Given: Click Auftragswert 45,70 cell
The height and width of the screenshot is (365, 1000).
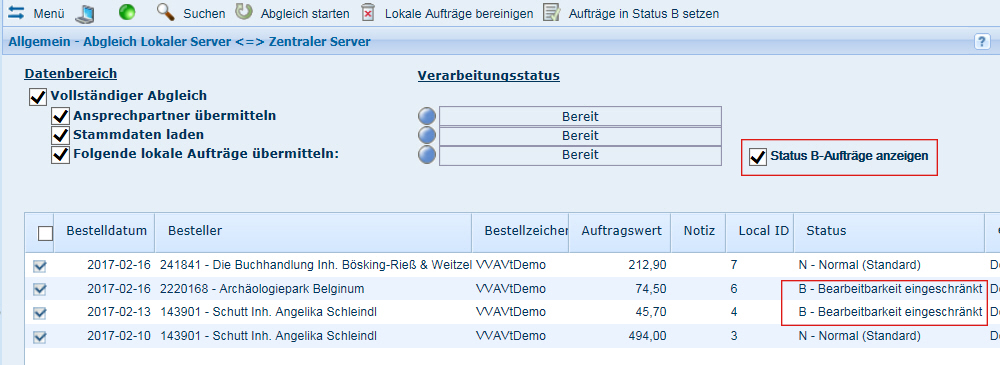Looking at the screenshot, I should click(651, 313).
